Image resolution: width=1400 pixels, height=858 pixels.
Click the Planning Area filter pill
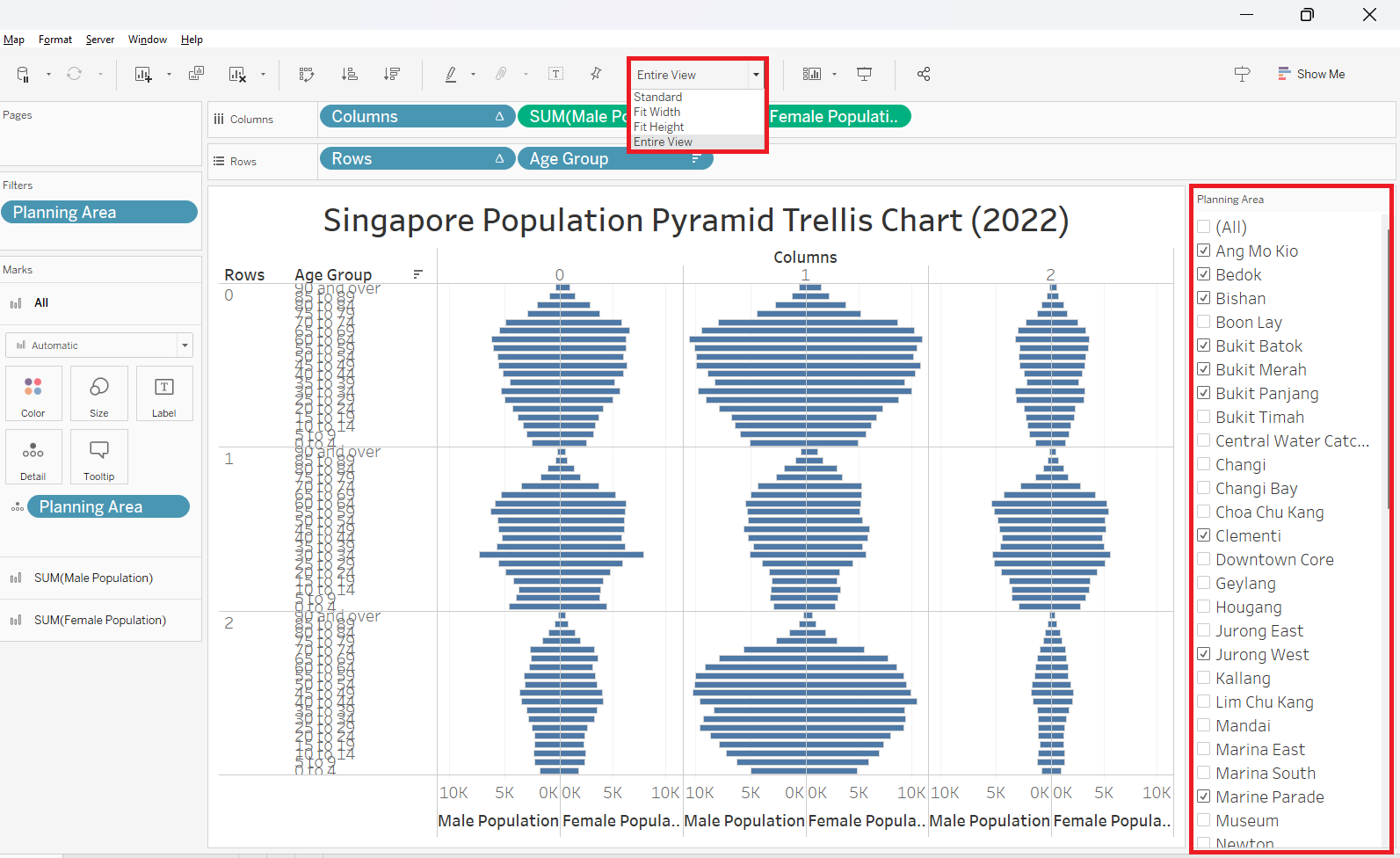tap(98, 213)
